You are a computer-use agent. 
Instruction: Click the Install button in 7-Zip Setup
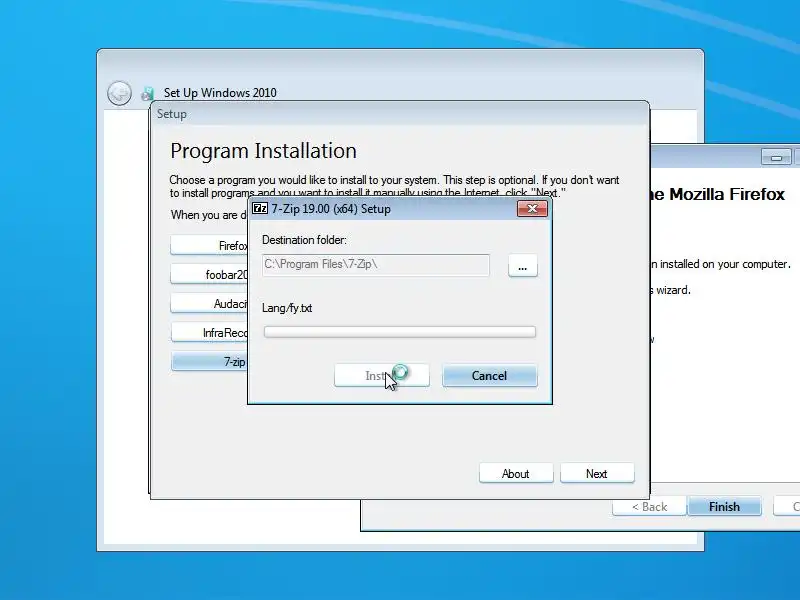point(382,376)
